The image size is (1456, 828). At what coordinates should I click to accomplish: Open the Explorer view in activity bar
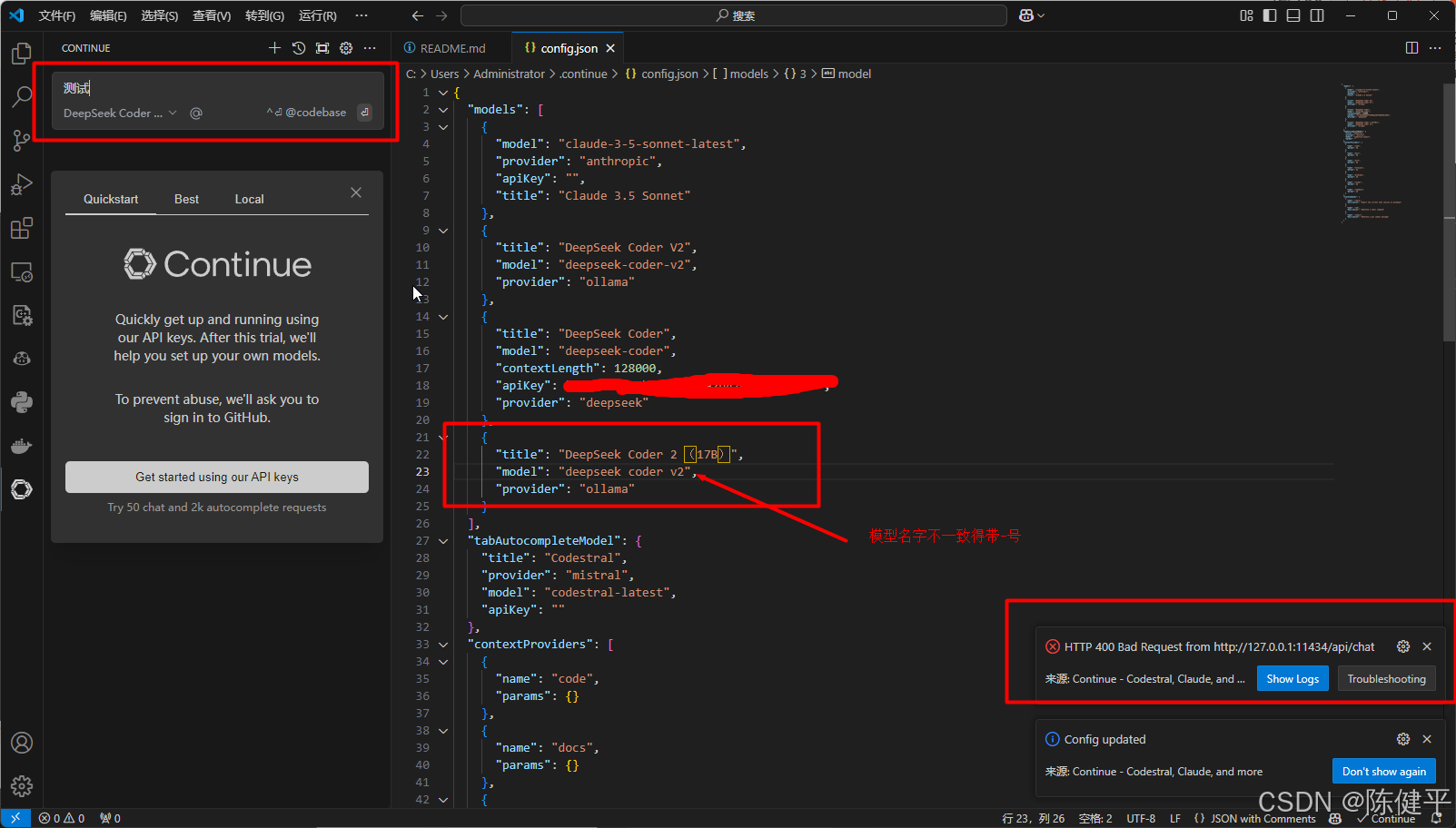click(22, 54)
